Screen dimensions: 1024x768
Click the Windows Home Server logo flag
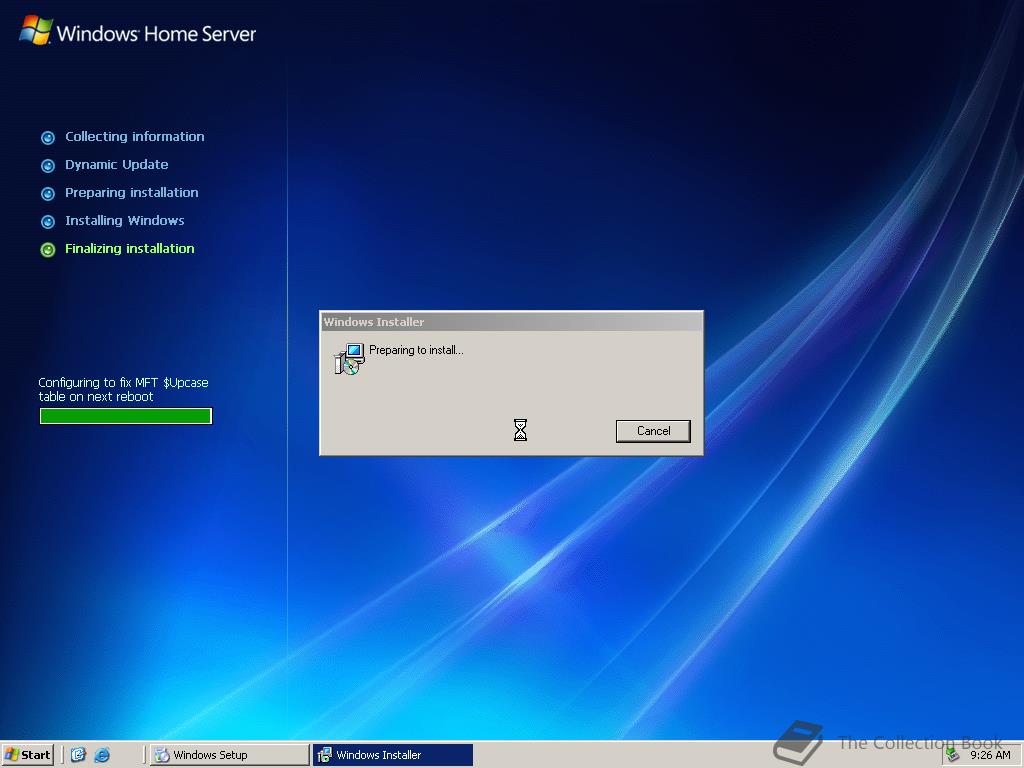(36, 30)
